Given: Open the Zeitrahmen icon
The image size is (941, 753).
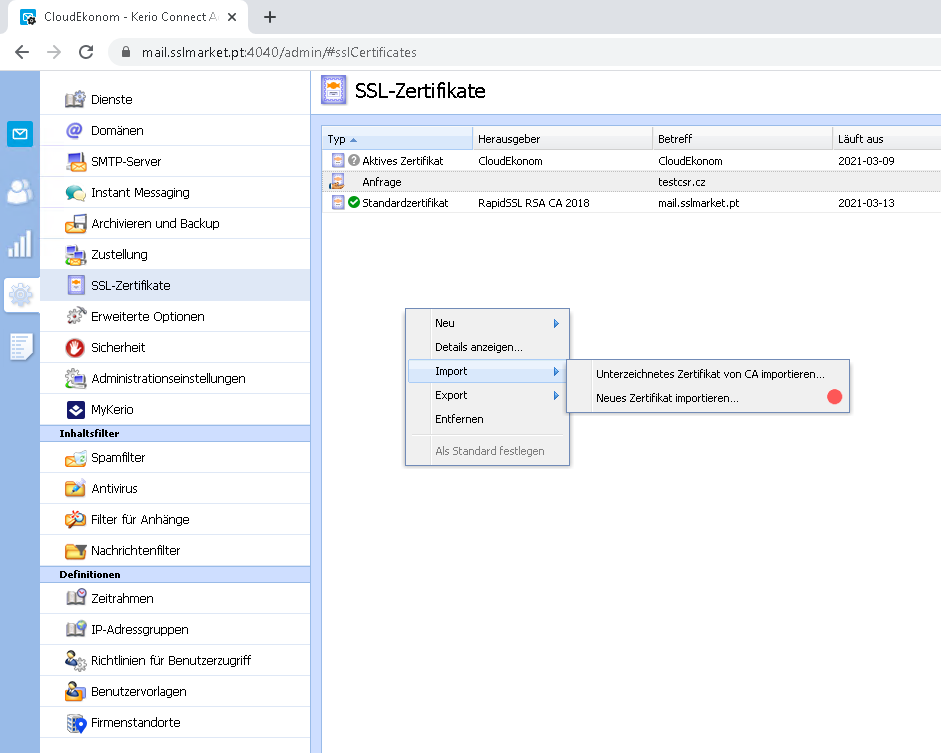Looking at the screenshot, I should tap(76, 598).
